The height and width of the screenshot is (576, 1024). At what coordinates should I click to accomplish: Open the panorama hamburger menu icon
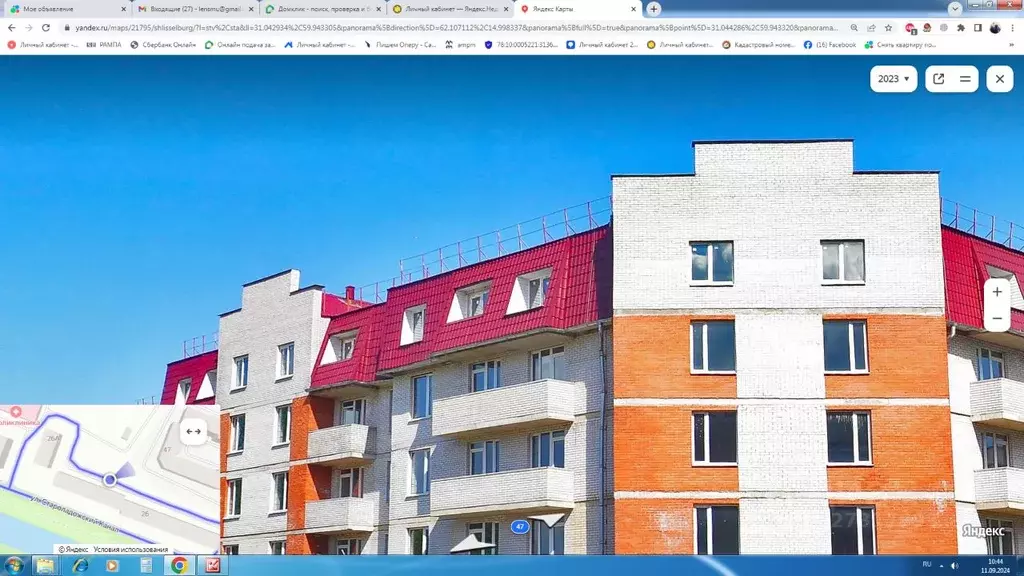tap(963, 78)
